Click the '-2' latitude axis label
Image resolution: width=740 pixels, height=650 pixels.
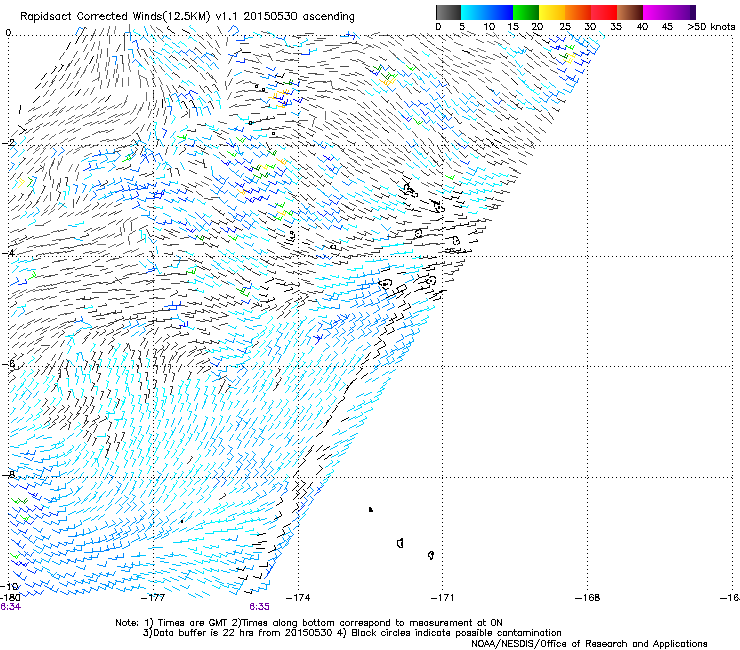tap(8, 143)
